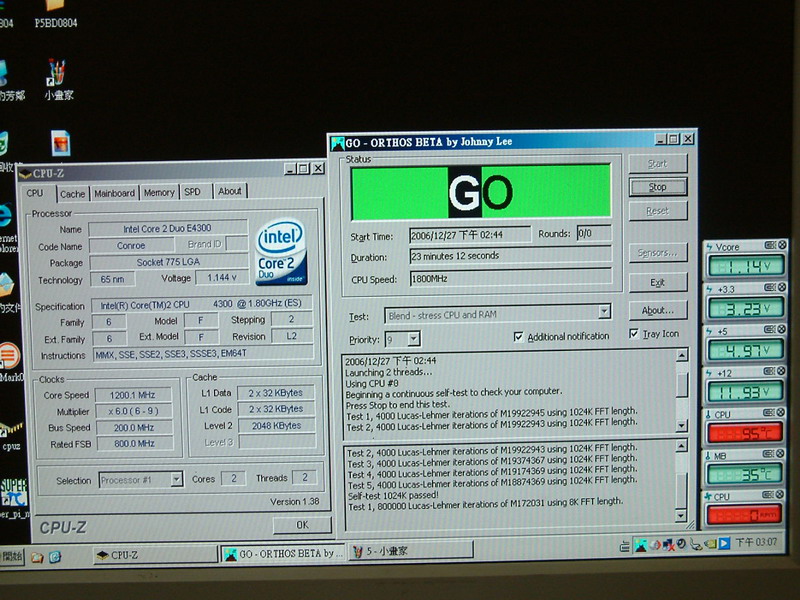Image resolution: width=800 pixels, height=600 pixels.
Task: Click the lower ORTHOS log scroll-up arrow
Action: (x=682, y=446)
